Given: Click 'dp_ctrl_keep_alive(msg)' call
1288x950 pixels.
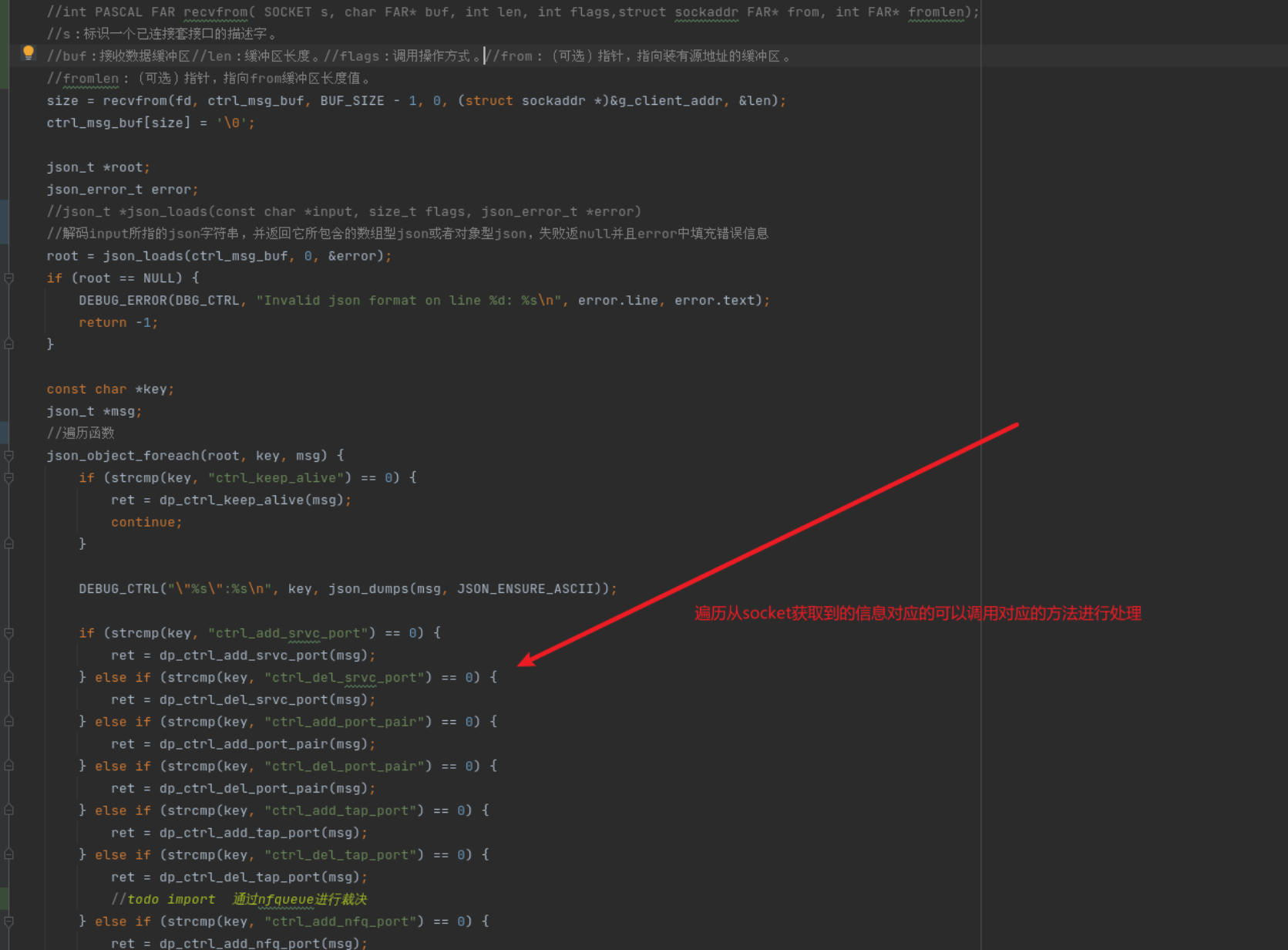Looking at the screenshot, I should point(251,500).
